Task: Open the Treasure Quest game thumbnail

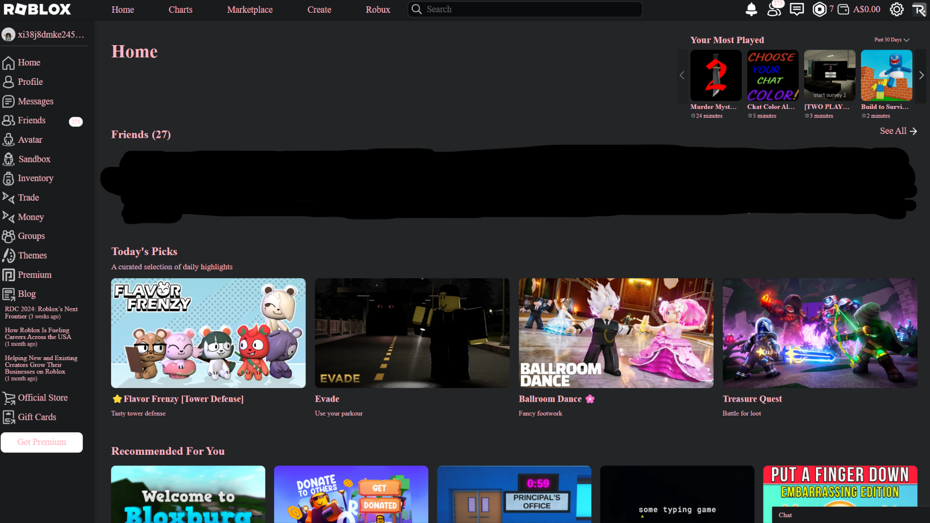Action: point(820,333)
